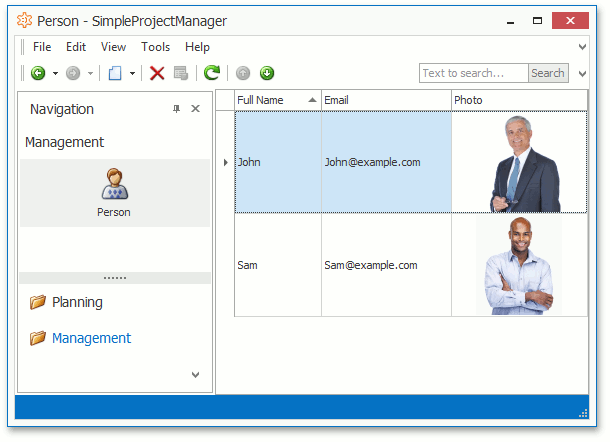The width and height of the screenshot is (610, 442).
Task: Click the green Back navigation arrow
Action: click(x=38, y=73)
